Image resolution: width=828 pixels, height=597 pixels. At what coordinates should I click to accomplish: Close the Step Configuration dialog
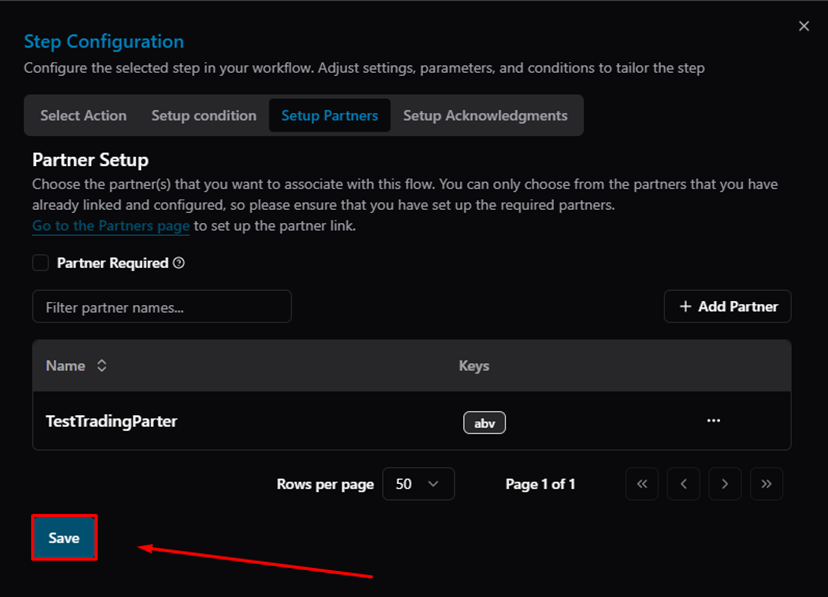[804, 26]
